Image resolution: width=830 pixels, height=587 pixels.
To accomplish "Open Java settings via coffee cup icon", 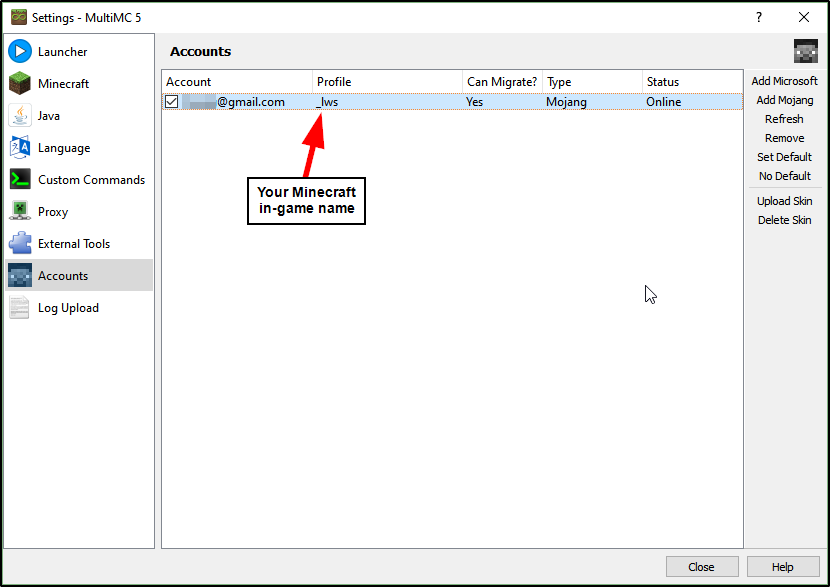I will click(20, 116).
